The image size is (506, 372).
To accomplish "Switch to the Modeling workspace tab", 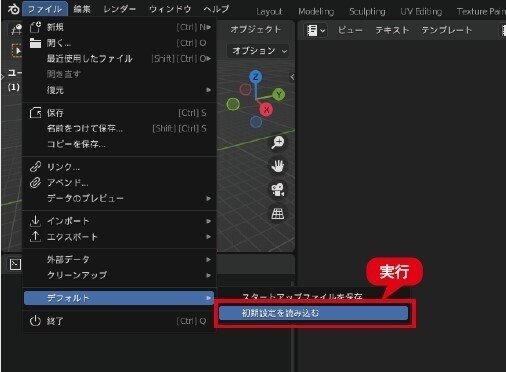I will (x=316, y=12).
